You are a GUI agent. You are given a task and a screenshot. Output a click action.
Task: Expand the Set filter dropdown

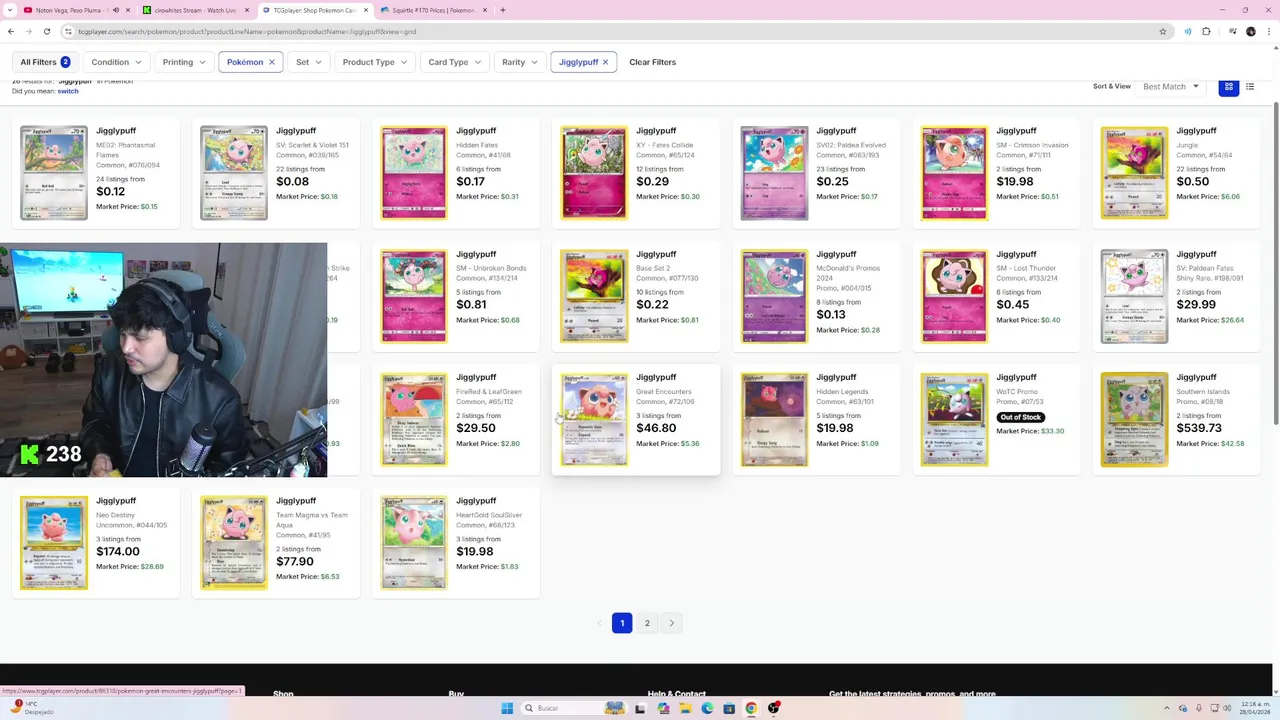(309, 62)
